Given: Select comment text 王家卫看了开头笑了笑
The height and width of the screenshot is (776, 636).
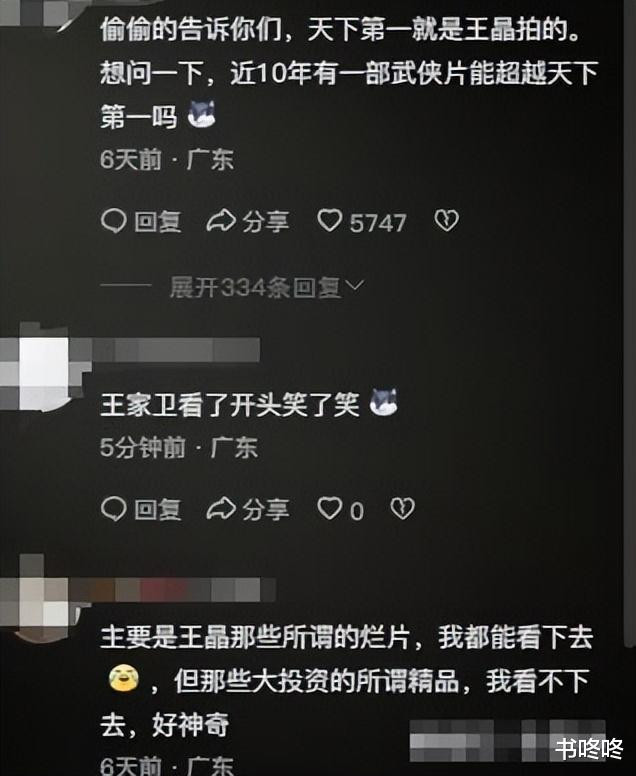Looking at the screenshot, I should tap(230, 405).
